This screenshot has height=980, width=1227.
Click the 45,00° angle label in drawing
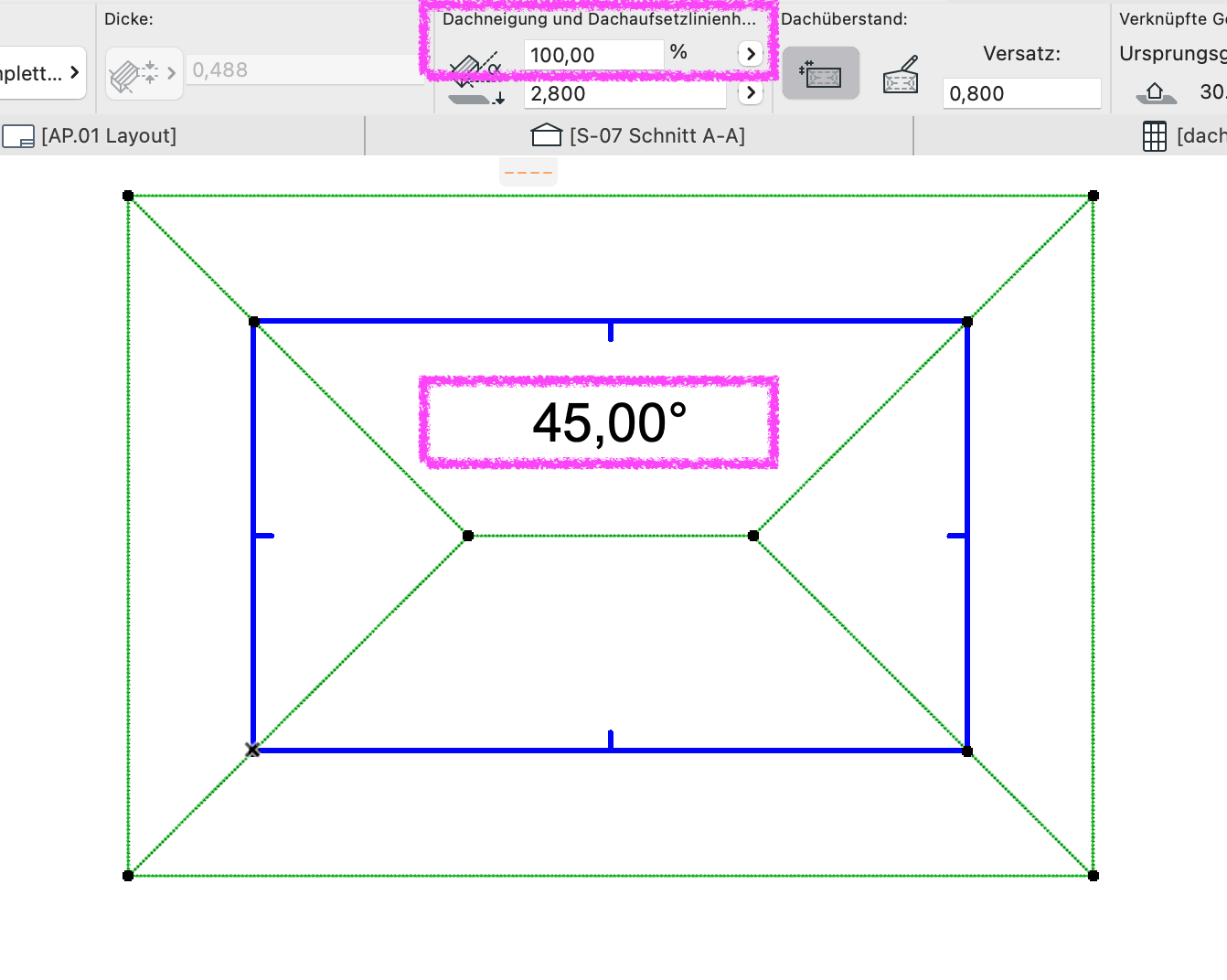[x=610, y=423]
